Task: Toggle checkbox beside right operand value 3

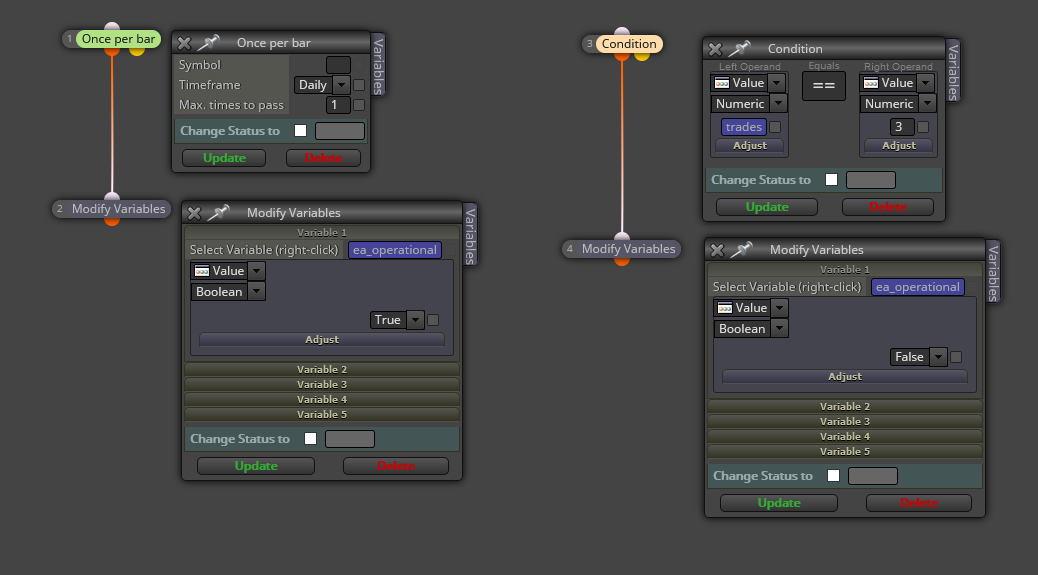Action: [x=923, y=127]
